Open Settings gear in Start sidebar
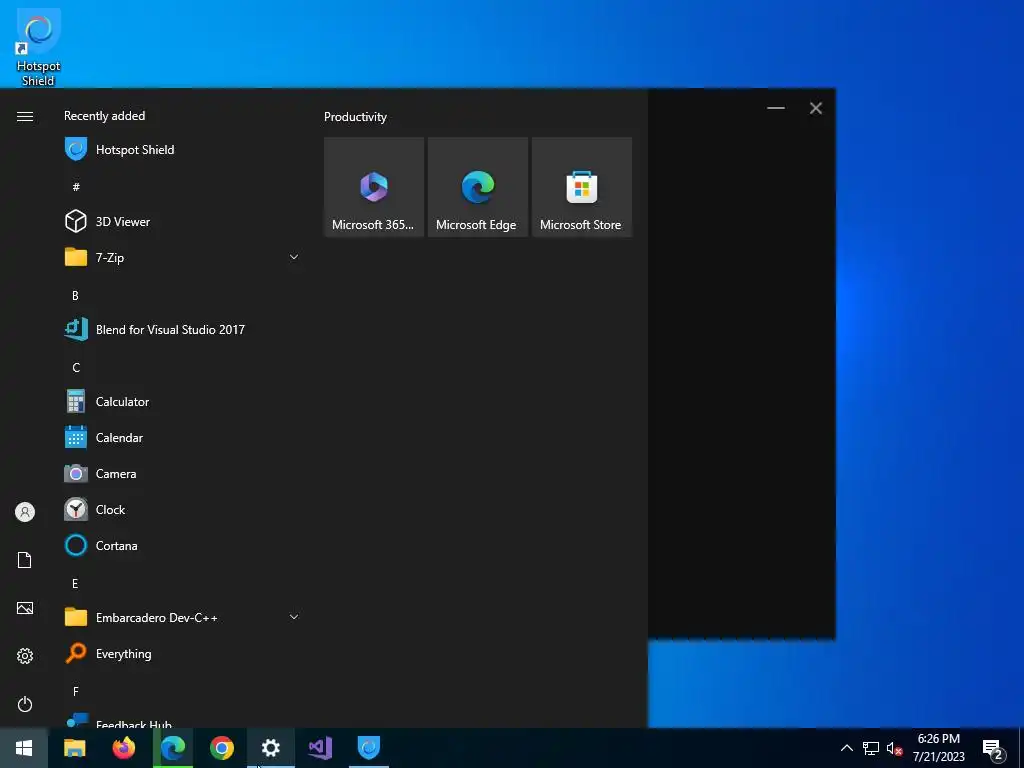 click(25, 656)
